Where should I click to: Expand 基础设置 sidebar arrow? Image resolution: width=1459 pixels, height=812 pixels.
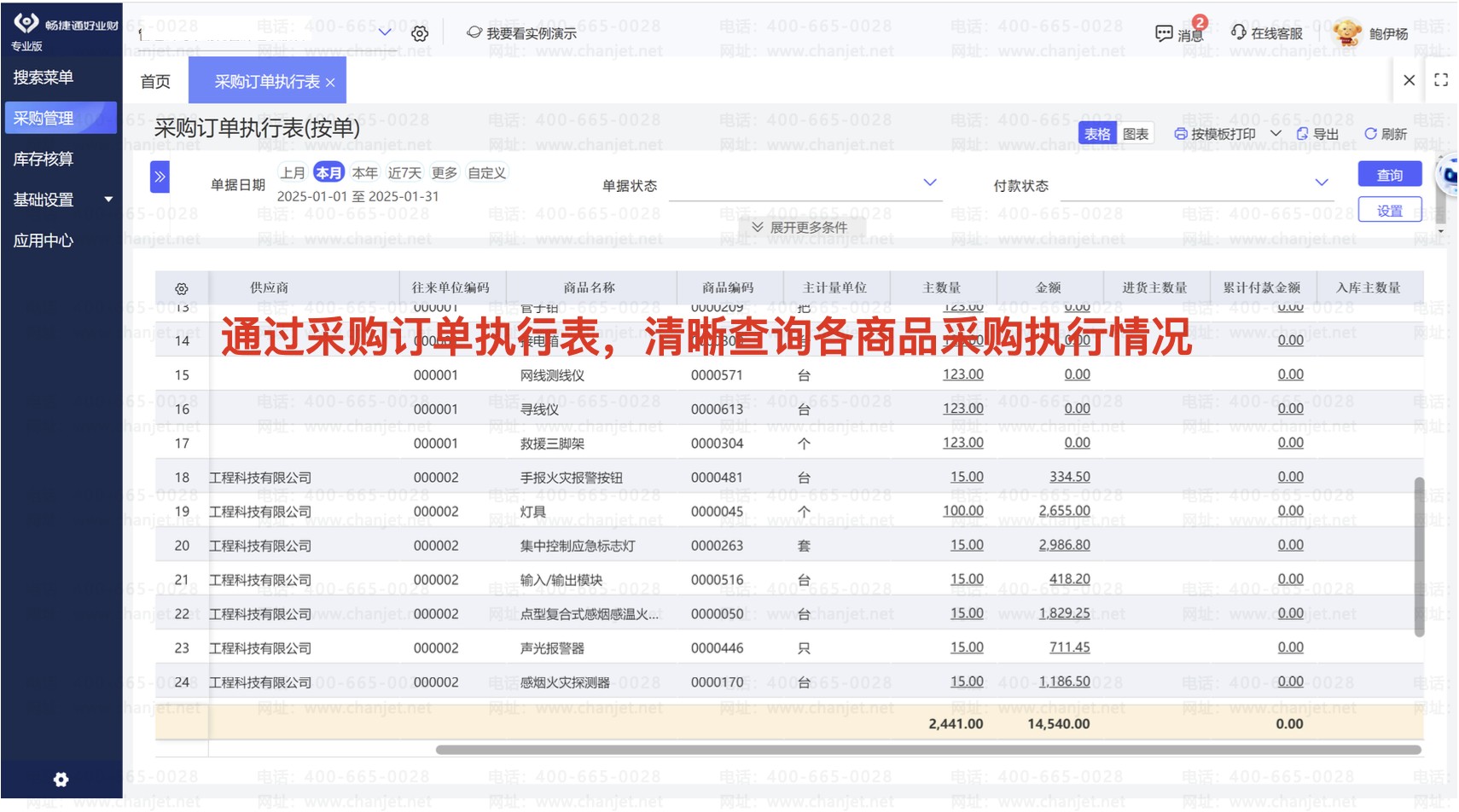pyautogui.click(x=108, y=200)
